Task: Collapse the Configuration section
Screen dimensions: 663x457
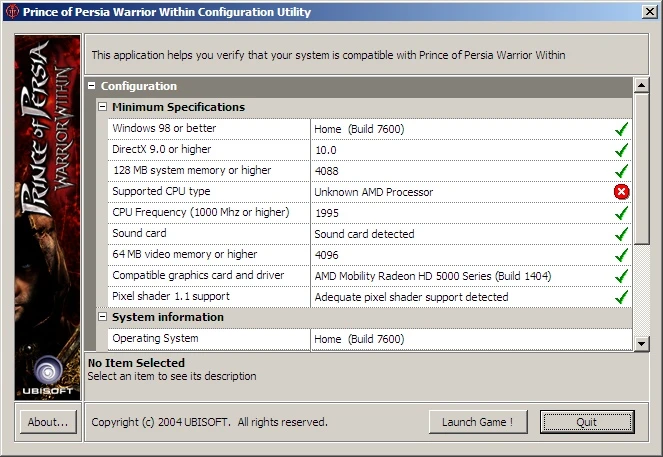Action: click(x=92, y=87)
